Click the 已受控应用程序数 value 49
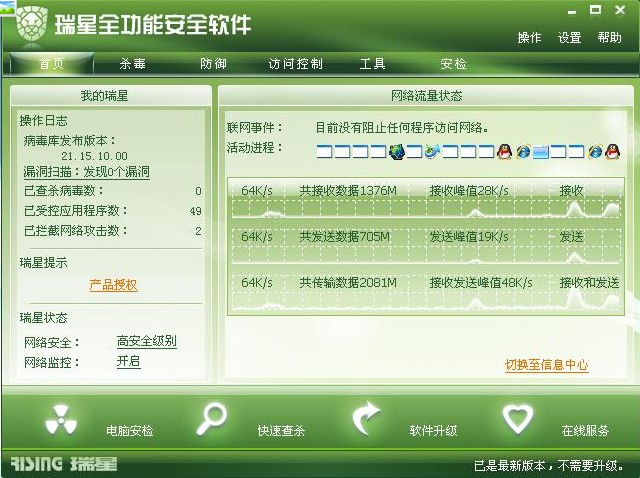Screen dimensions: 640x478 click(196, 211)
